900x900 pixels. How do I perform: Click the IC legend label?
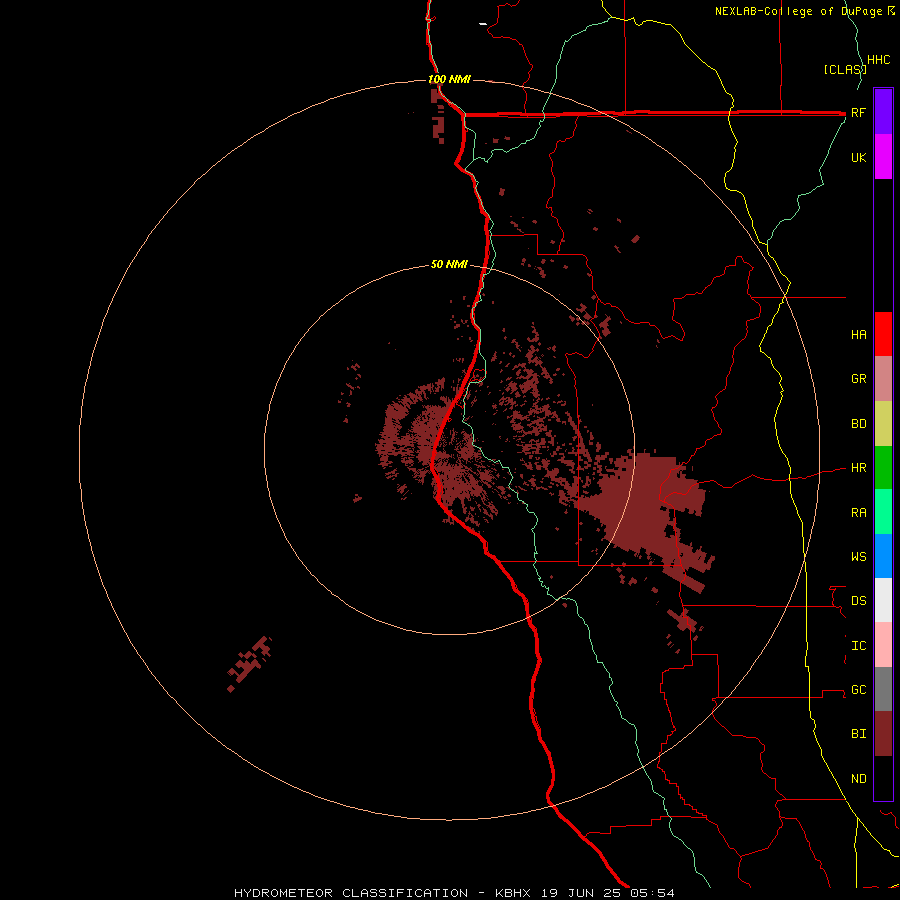pyautogui.click(x=858, y=646)
